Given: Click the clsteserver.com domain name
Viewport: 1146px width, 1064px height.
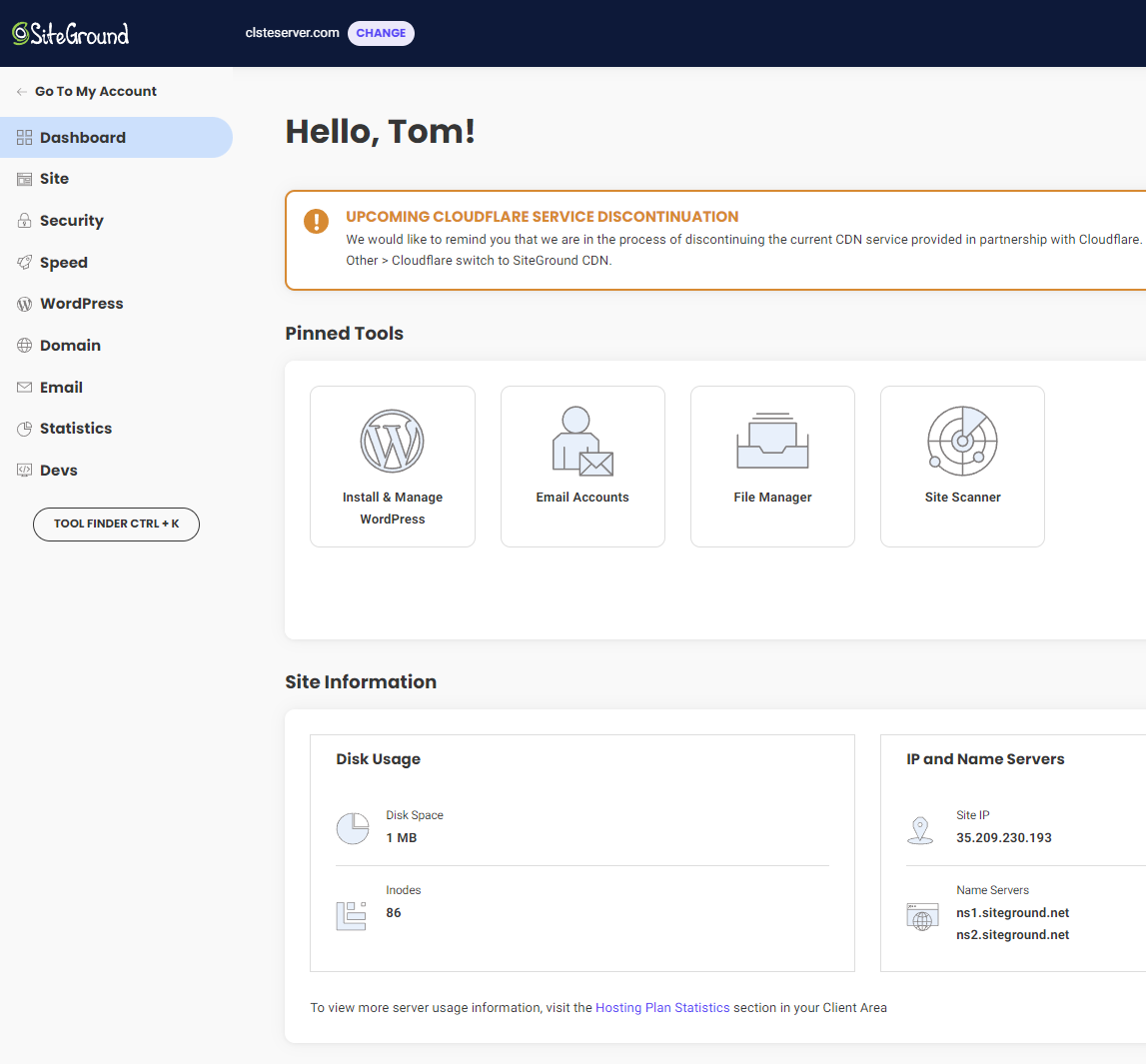Looking at the screenshot, I should (293, 33).
